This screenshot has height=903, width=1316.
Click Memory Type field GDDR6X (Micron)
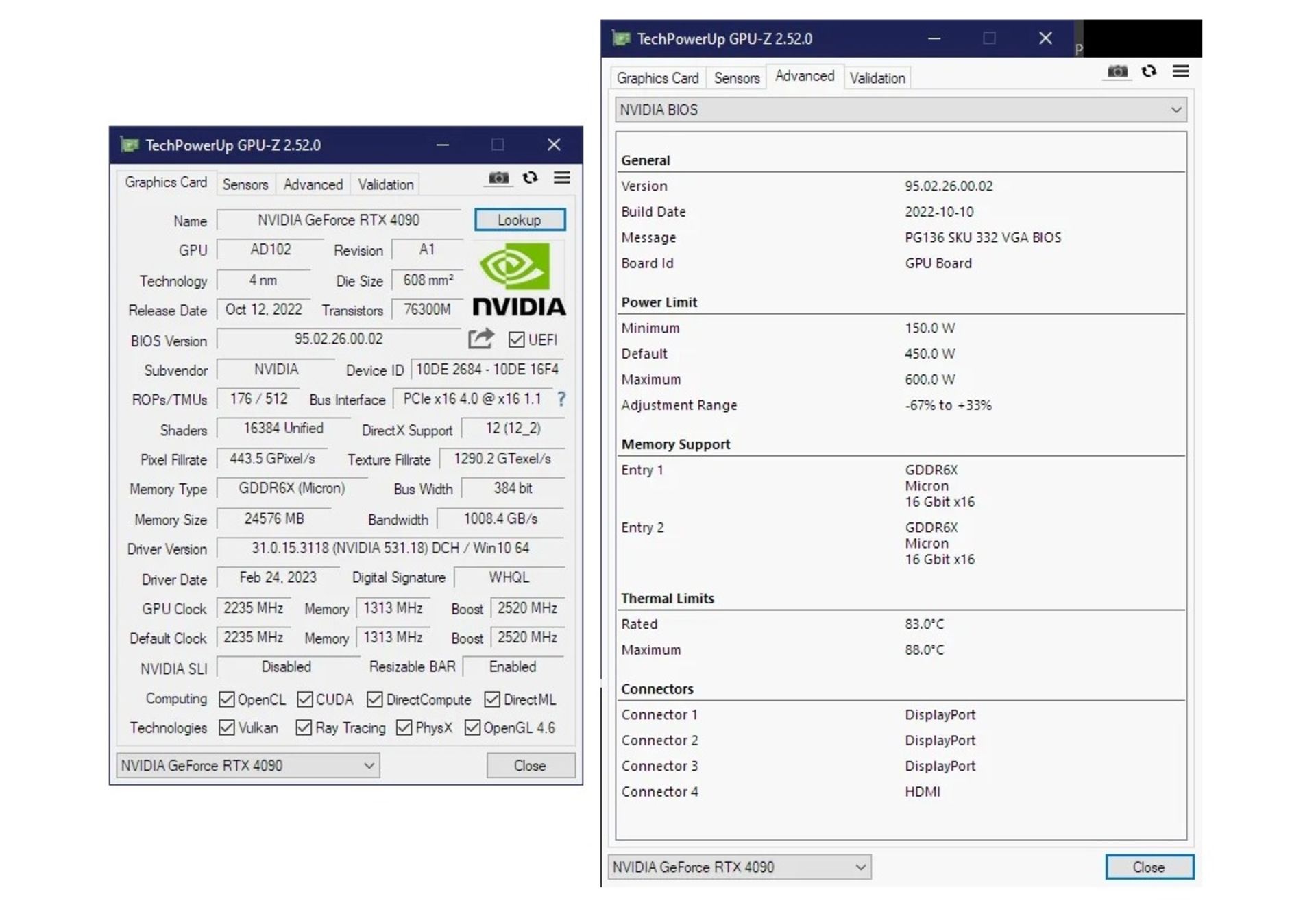(x=292, y=489)
